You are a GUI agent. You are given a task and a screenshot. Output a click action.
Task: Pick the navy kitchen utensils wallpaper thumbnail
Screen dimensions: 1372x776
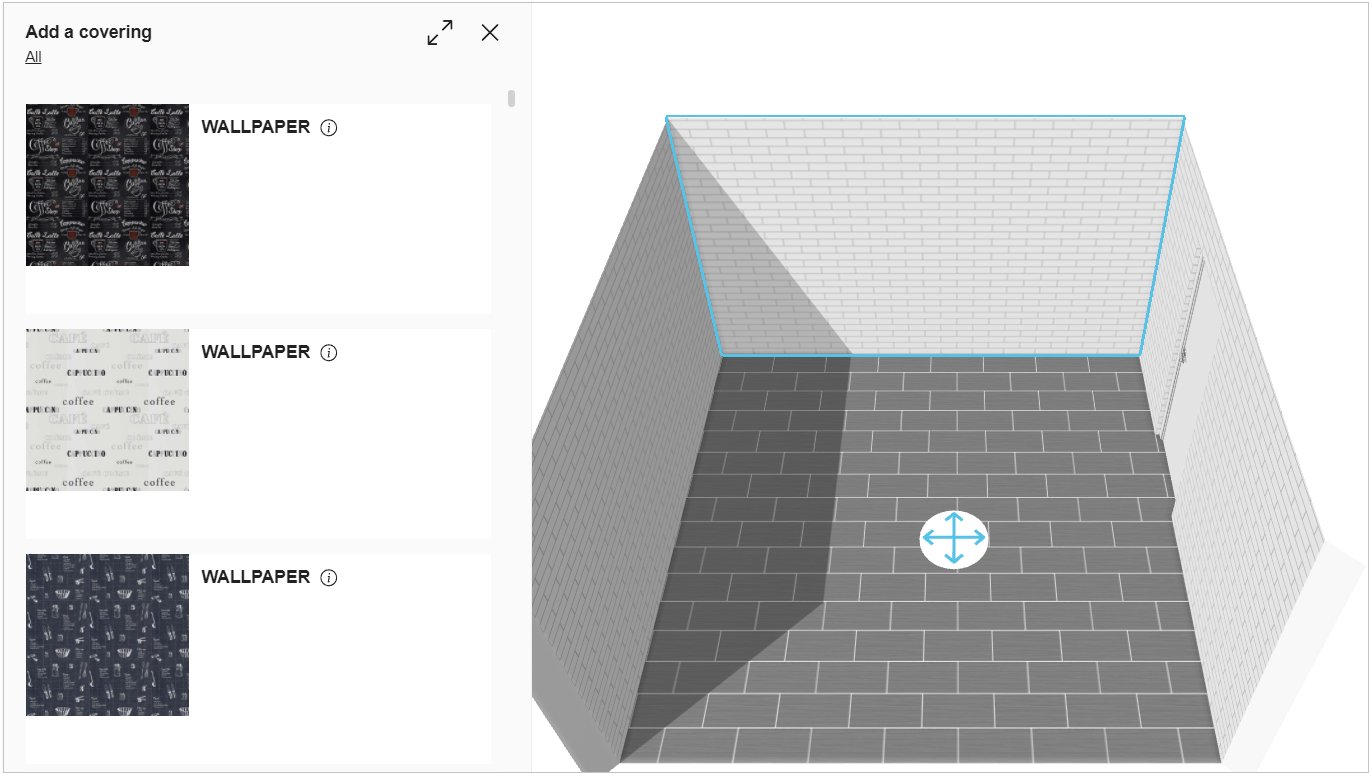107,634
